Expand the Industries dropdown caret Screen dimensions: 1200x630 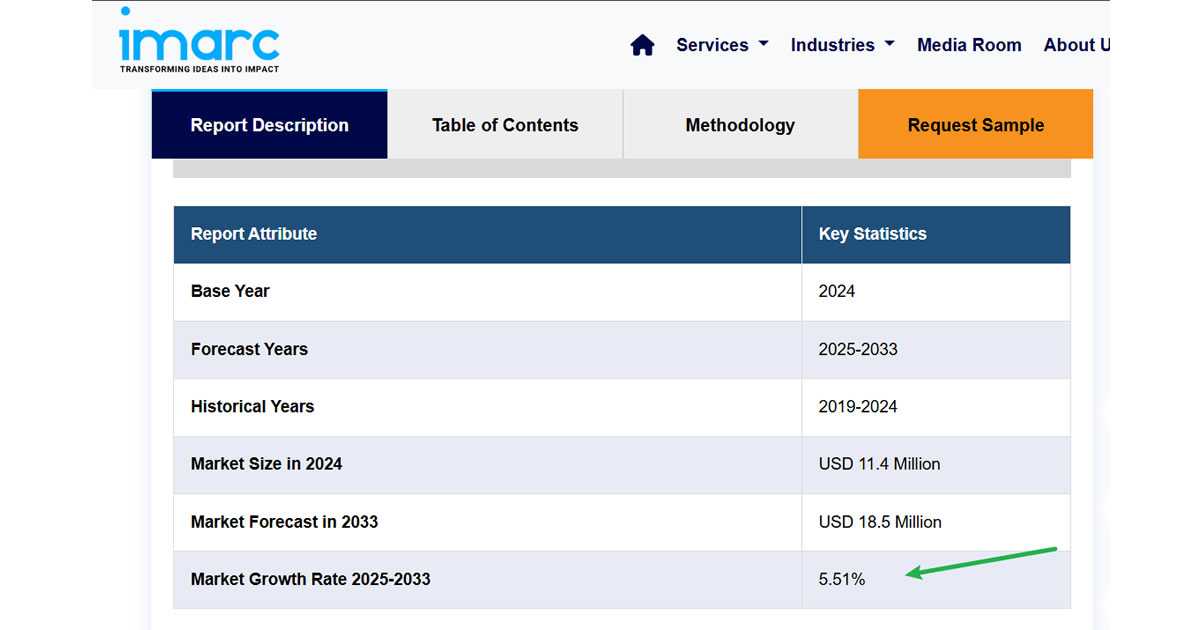890,44
